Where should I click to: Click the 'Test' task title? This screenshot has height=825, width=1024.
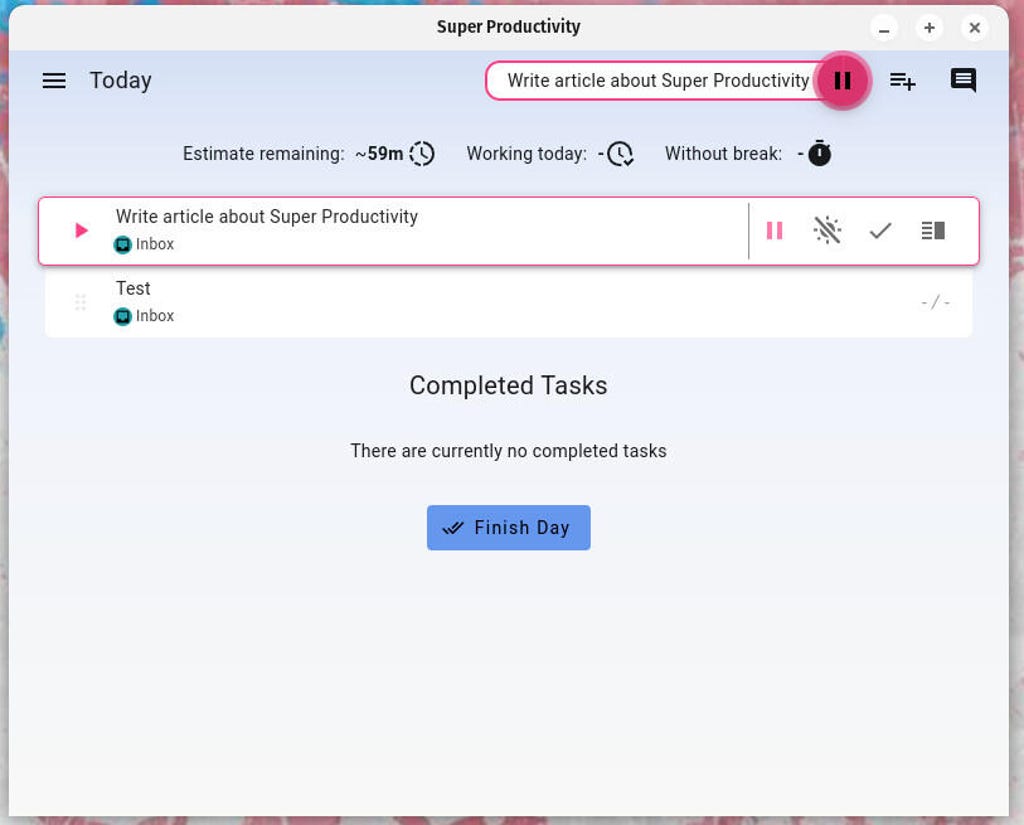[x=133, y=288]
